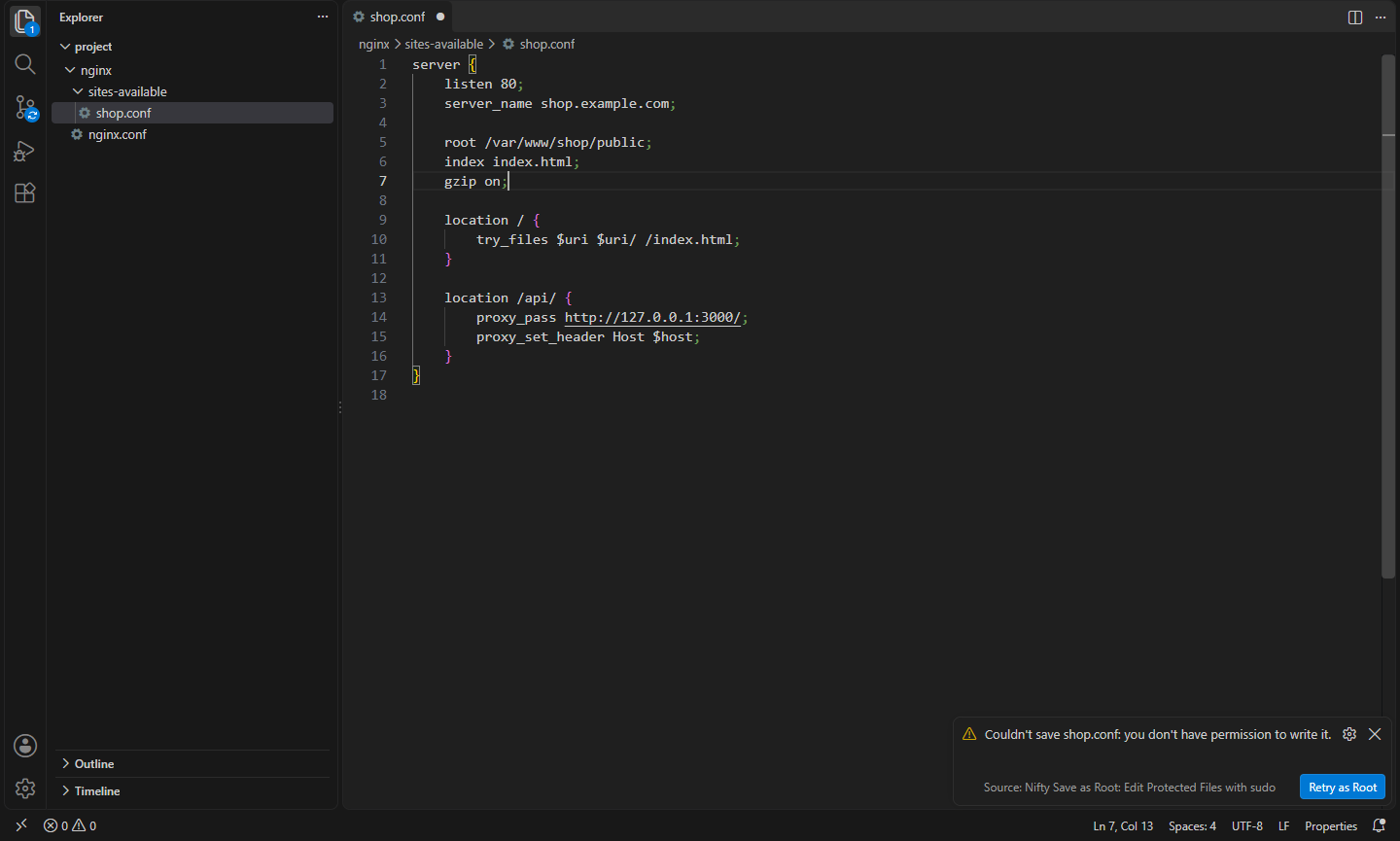Change language mode Properties
The width and height of the screenshot is (1400, 841).
click(x=1331, y=825)
